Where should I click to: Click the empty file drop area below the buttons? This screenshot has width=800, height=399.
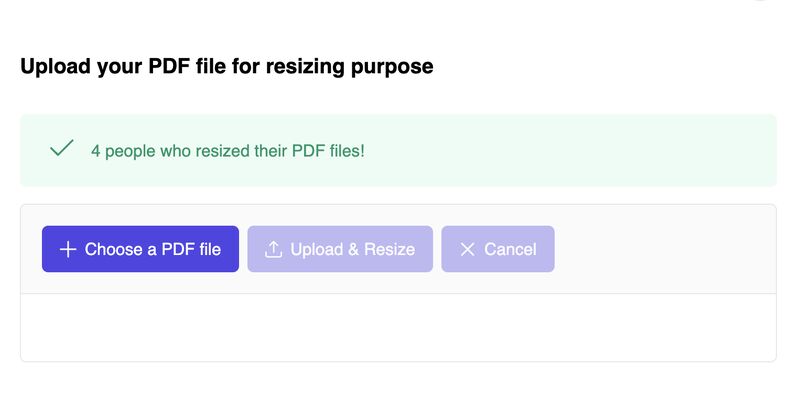398,328
